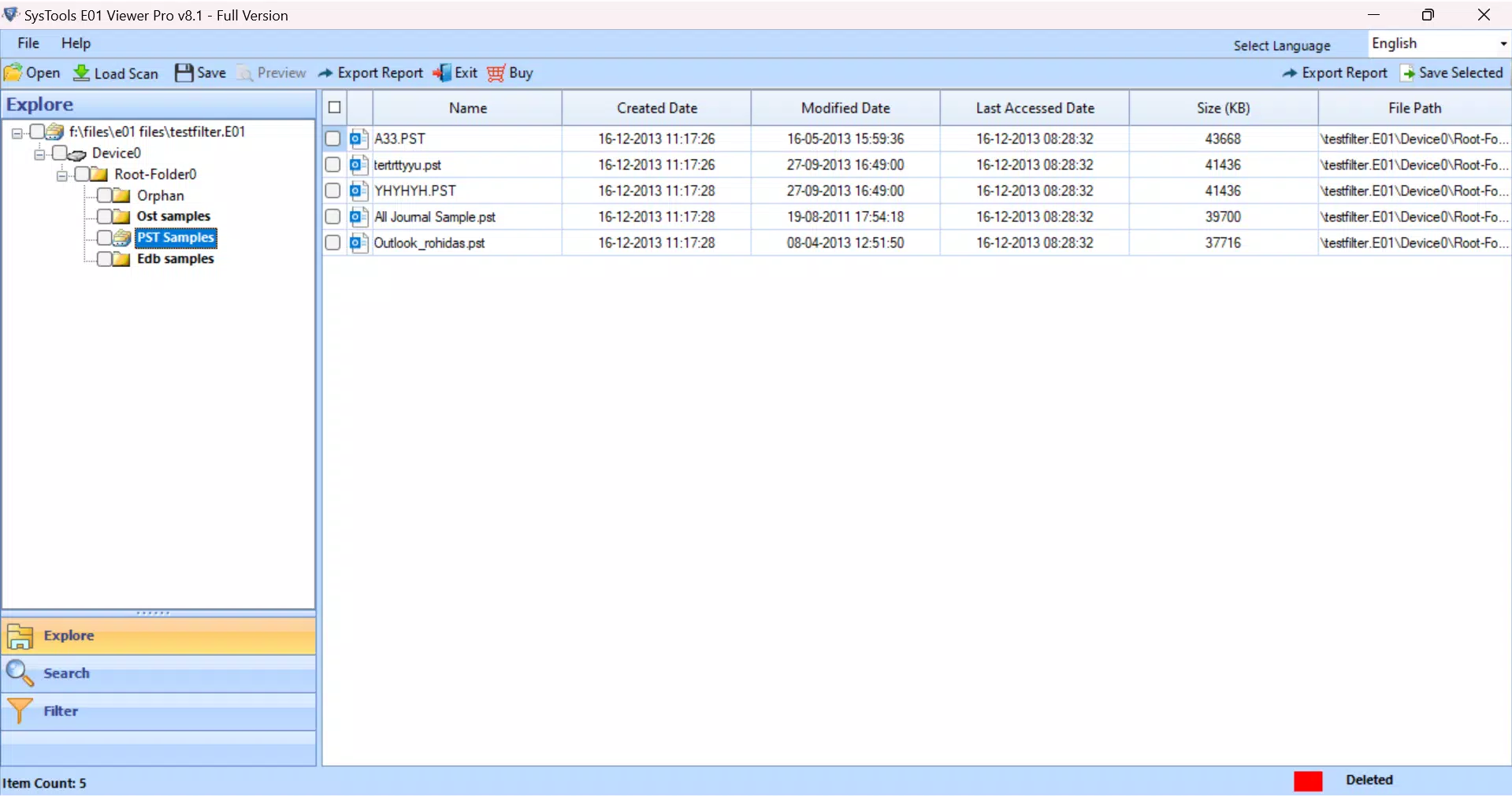Click the red Deleted color swatch
This screenshot has height=797, width=1512.
tap(1308, 780)
